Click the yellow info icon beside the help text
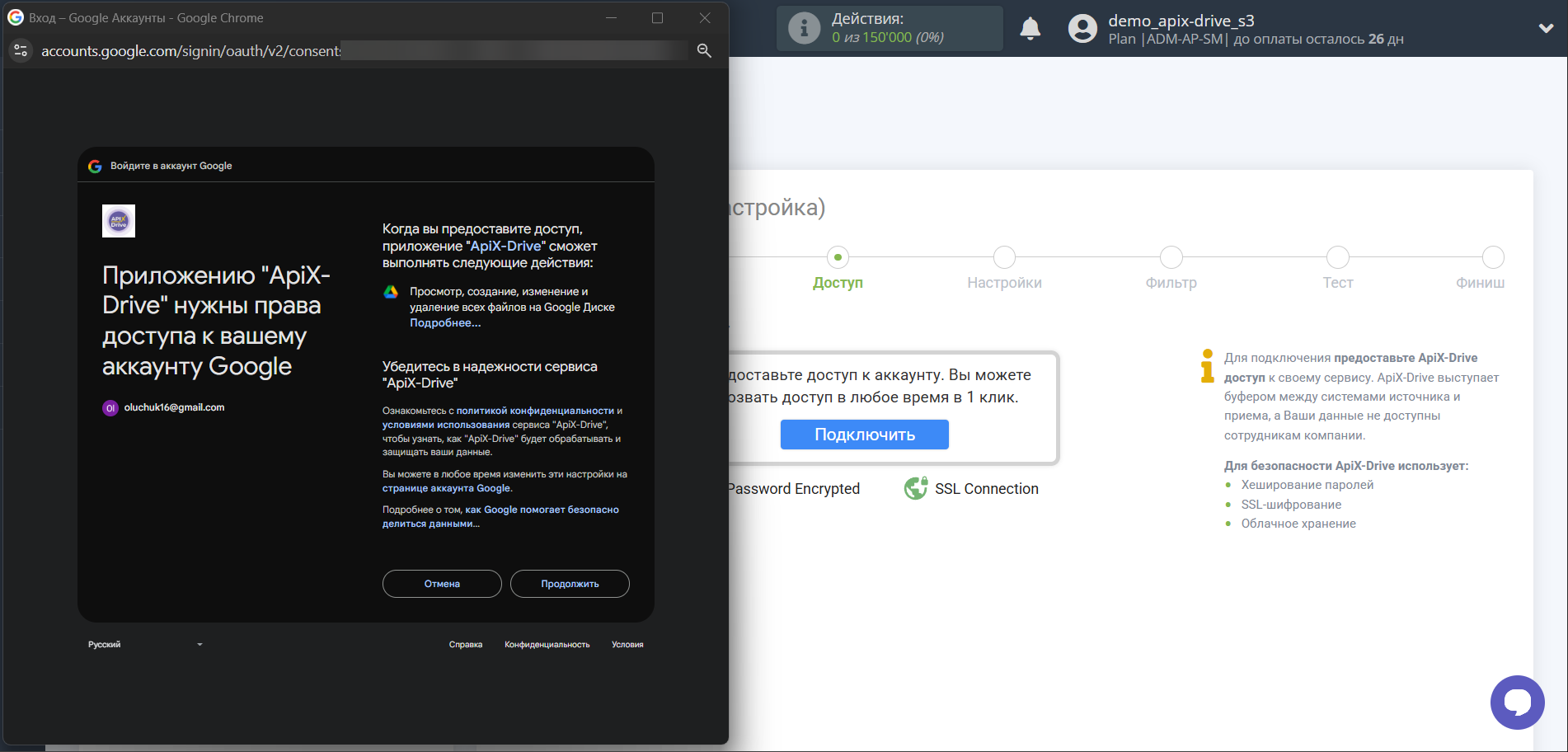The height and width of the screenshot is (752, 1568). 1208,366
